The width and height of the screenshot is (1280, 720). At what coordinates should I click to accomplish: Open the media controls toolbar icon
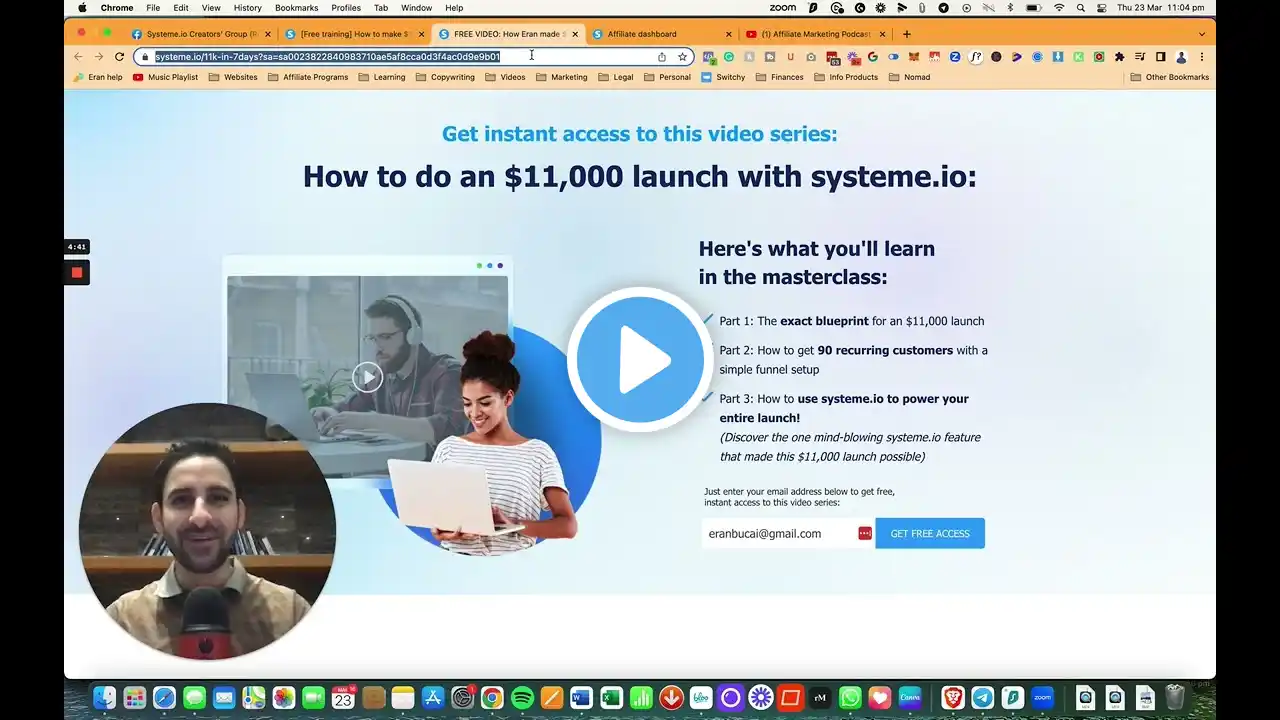tap(1140, 57)
